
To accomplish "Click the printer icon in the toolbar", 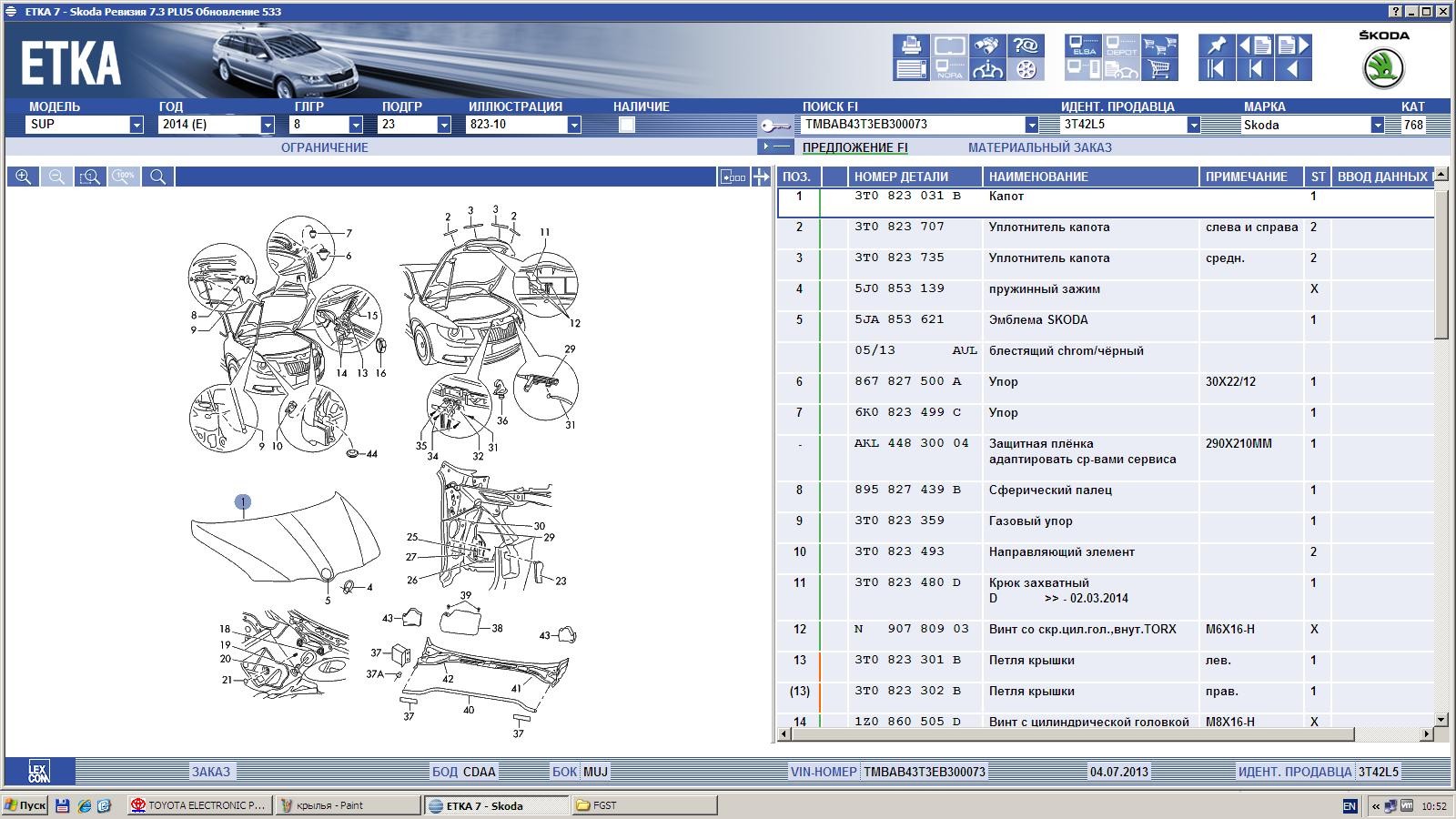I will (x=910, y=45).
